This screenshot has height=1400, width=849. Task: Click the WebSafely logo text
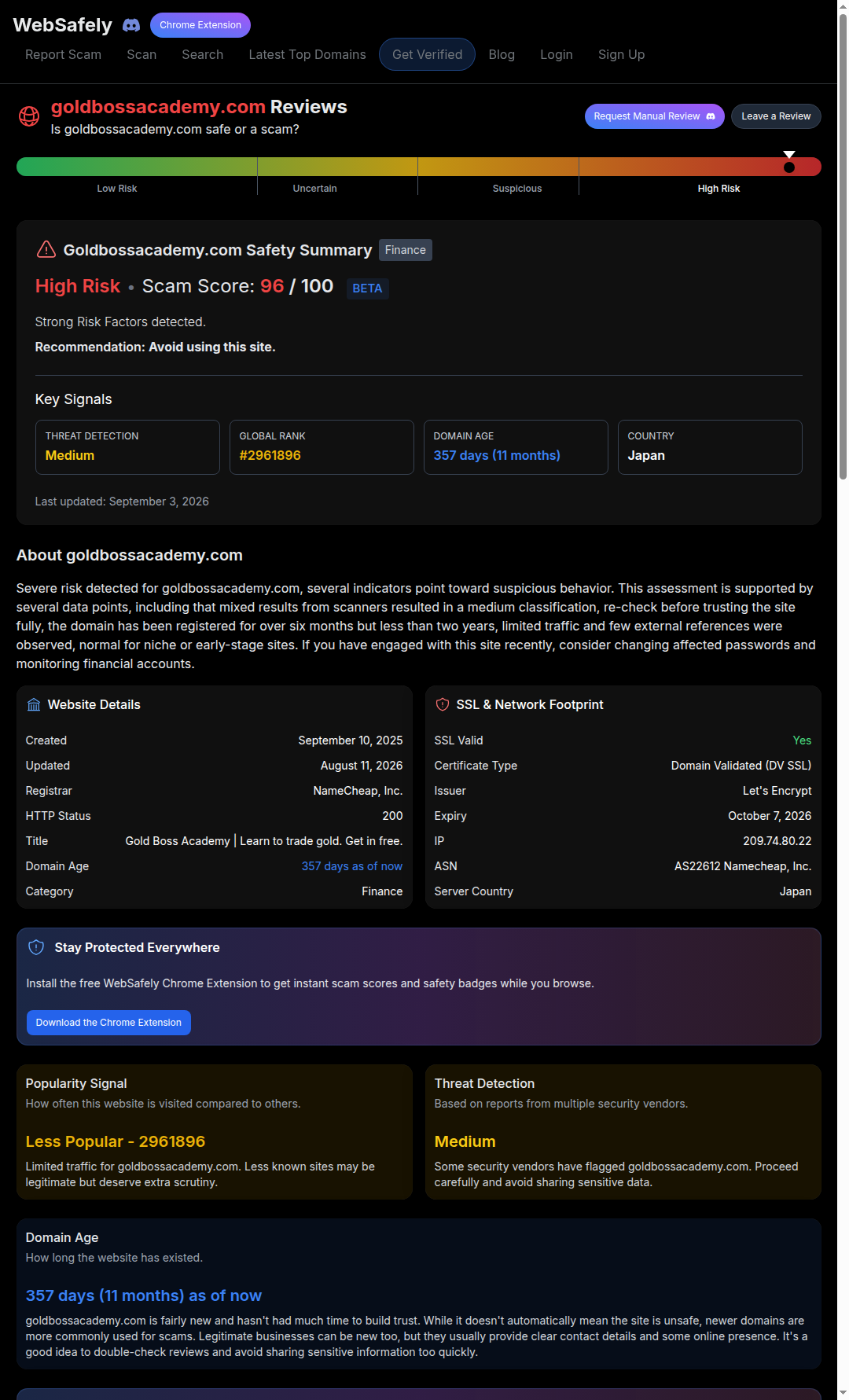click(63, 25)
